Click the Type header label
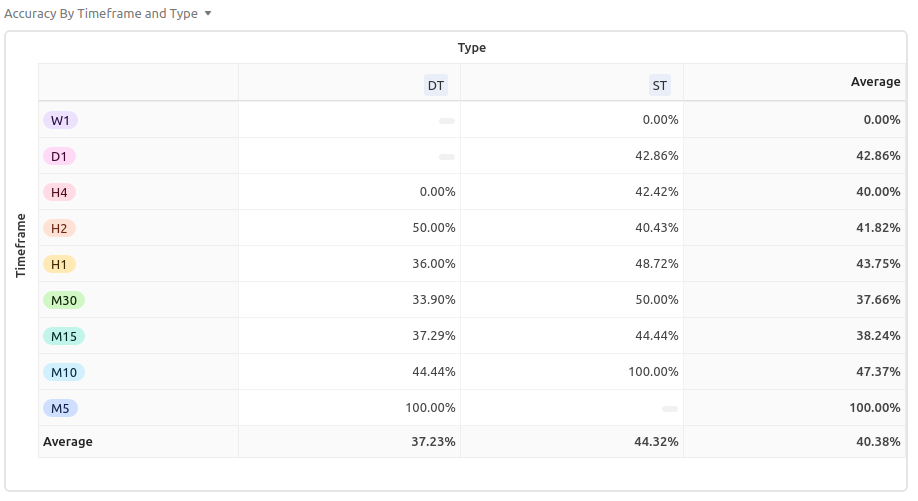 coord(471,48)
